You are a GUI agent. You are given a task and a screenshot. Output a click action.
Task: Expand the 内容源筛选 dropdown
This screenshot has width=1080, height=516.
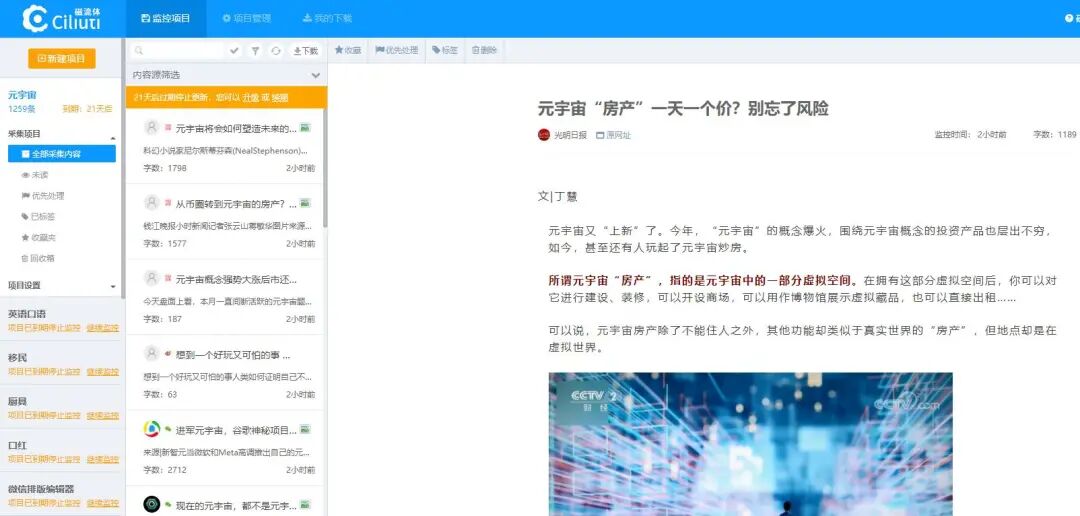click(315, 75)
